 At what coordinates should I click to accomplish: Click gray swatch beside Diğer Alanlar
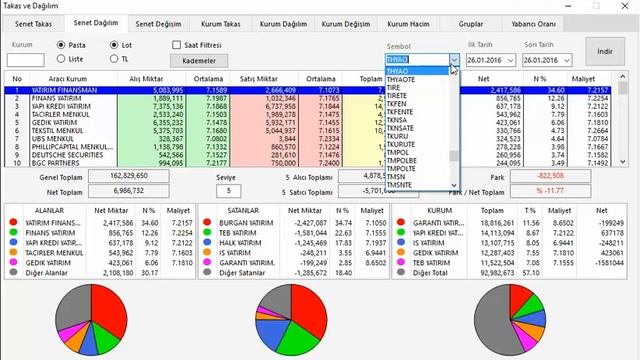(x=13, y=272)
